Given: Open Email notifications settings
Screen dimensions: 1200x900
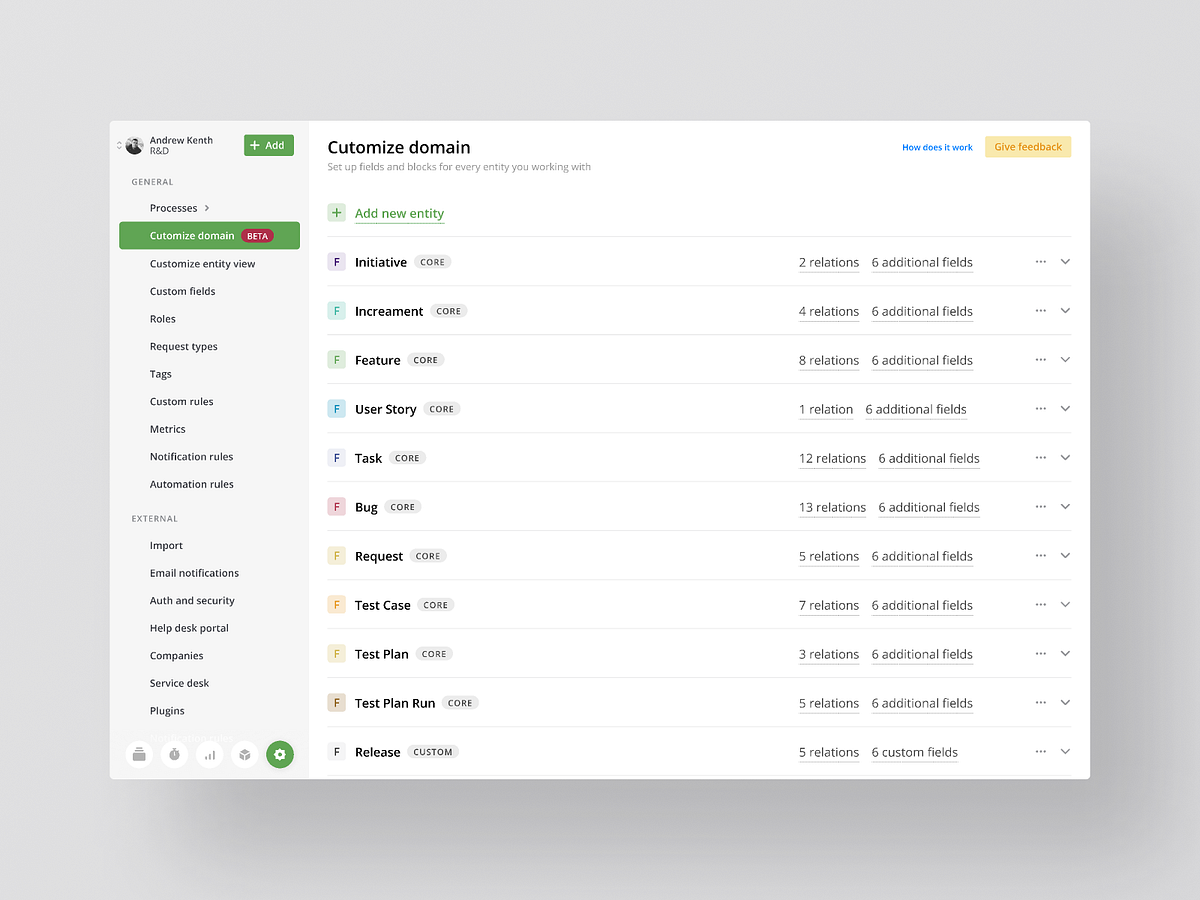Looking at the screenshot, I should click(x=194, y=573).
